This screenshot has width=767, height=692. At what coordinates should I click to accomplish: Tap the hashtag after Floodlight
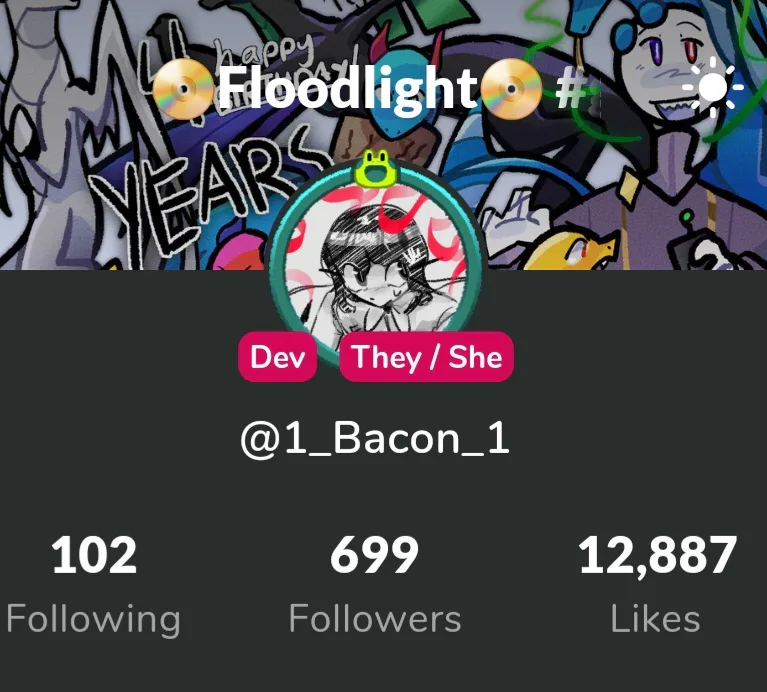pos(571,89)
